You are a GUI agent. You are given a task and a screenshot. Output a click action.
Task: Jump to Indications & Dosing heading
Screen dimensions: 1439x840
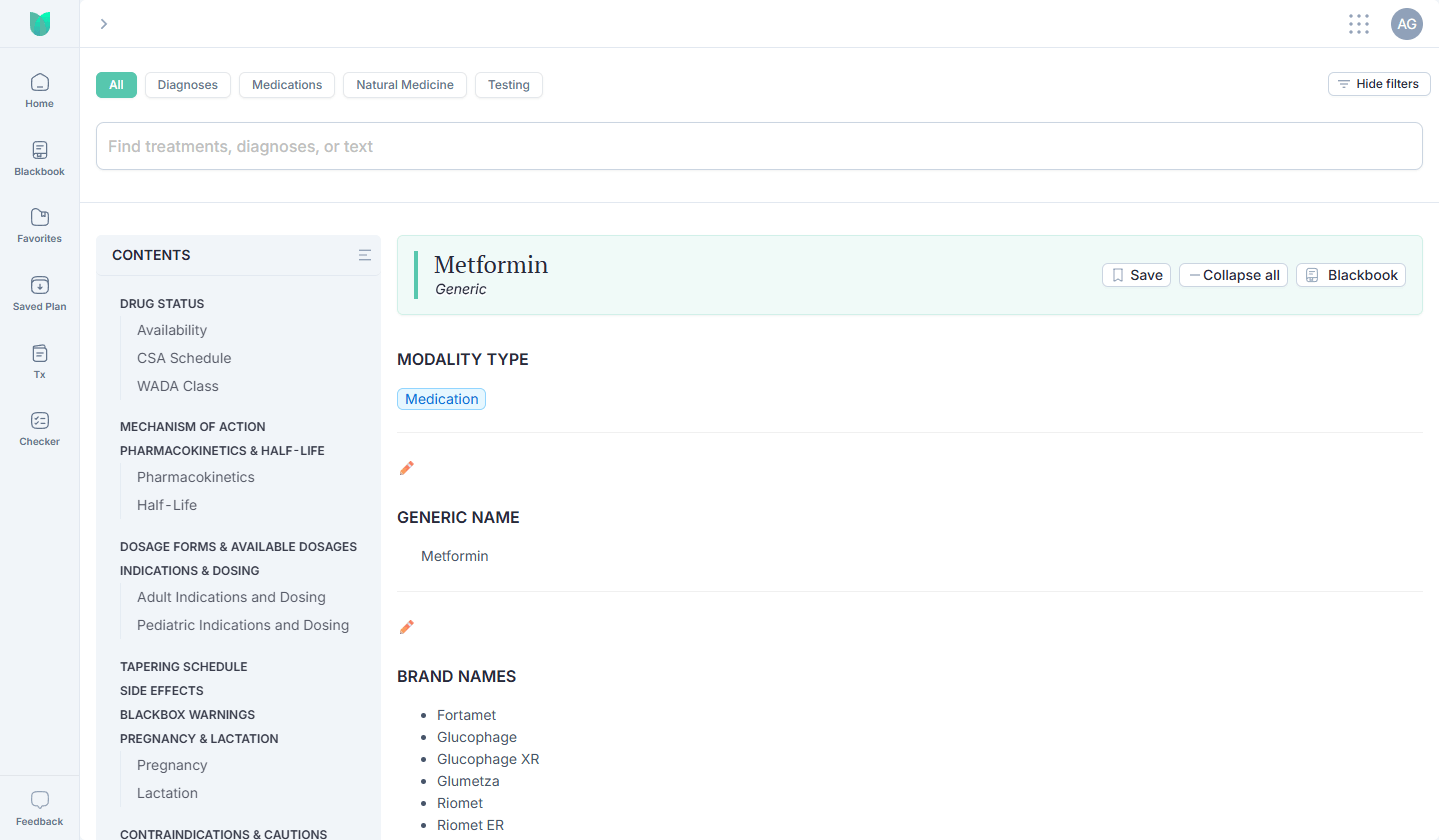pos(190,571)
